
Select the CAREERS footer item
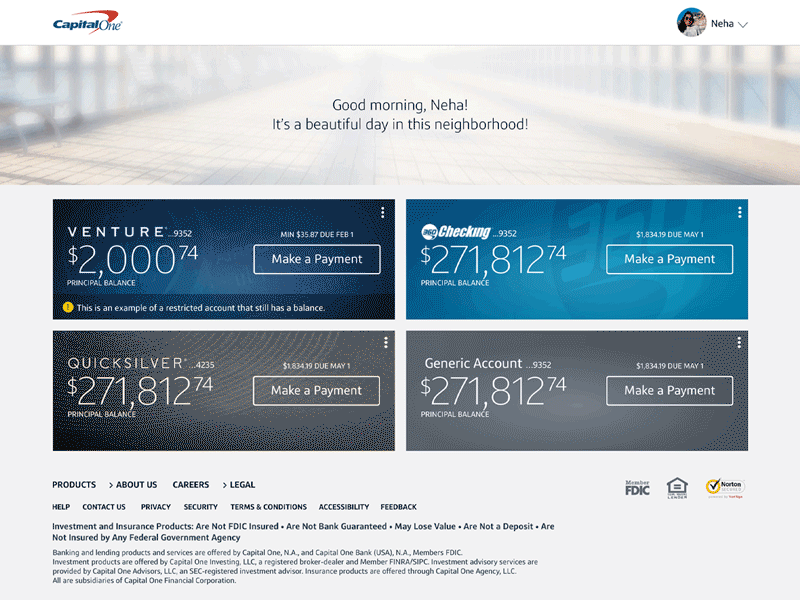(x=190, y=484)
